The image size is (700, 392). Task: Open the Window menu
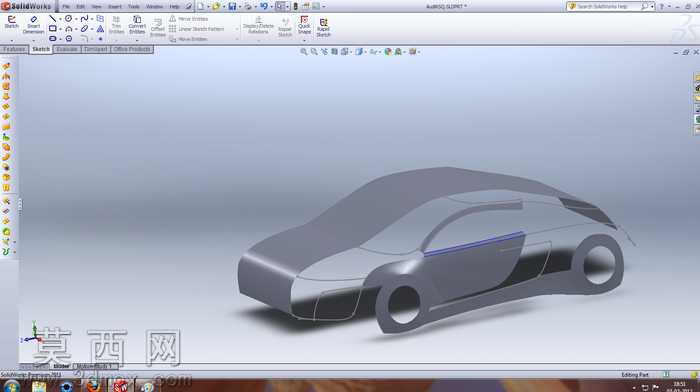[154, 7]
